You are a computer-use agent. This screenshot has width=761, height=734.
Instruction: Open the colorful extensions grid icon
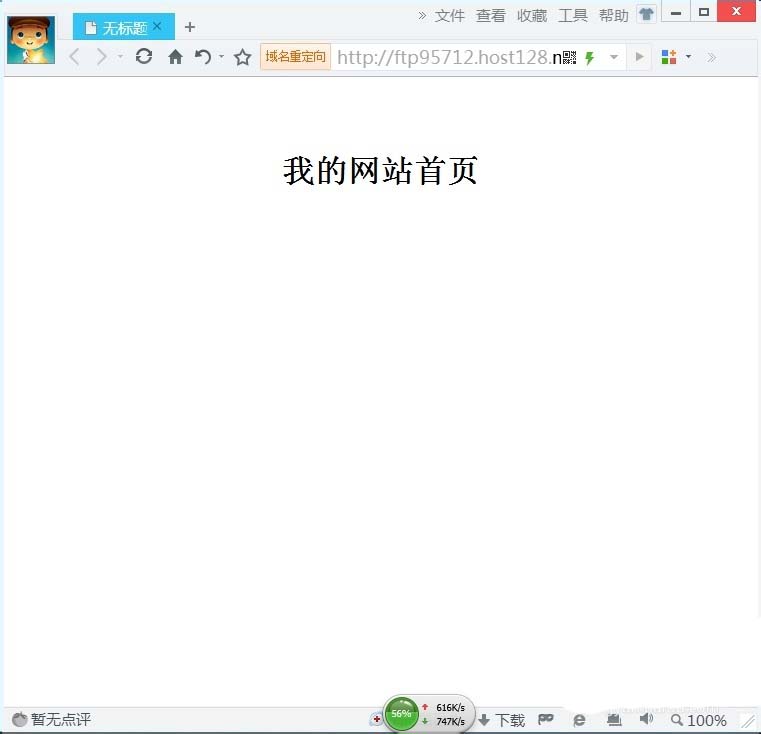click(x=669, y=57)
